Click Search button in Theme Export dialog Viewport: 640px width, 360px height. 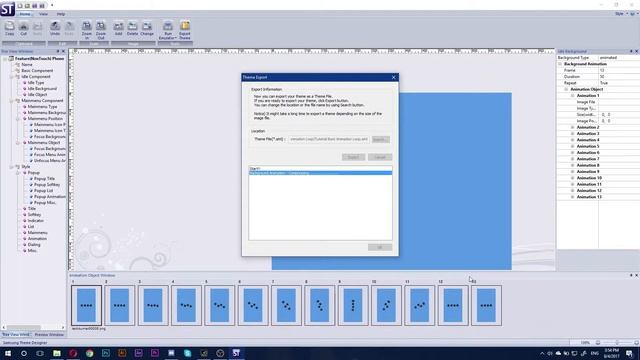[380, 140]
